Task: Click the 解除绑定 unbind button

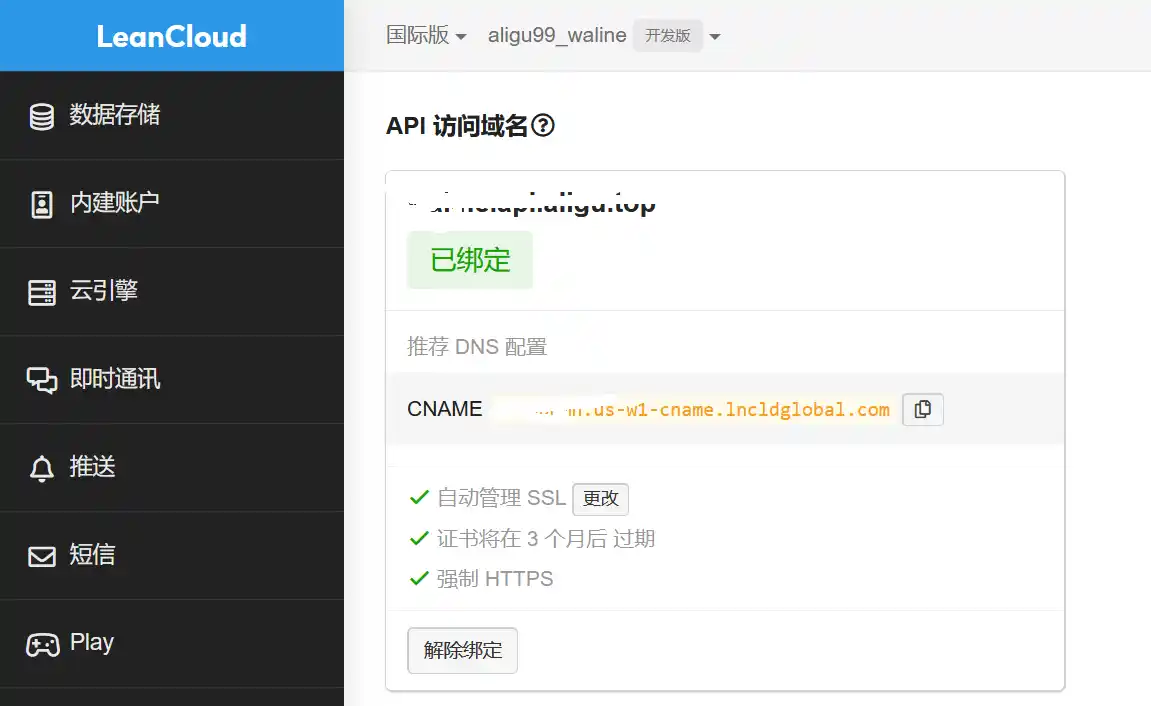Action: (x=462, y=651)
